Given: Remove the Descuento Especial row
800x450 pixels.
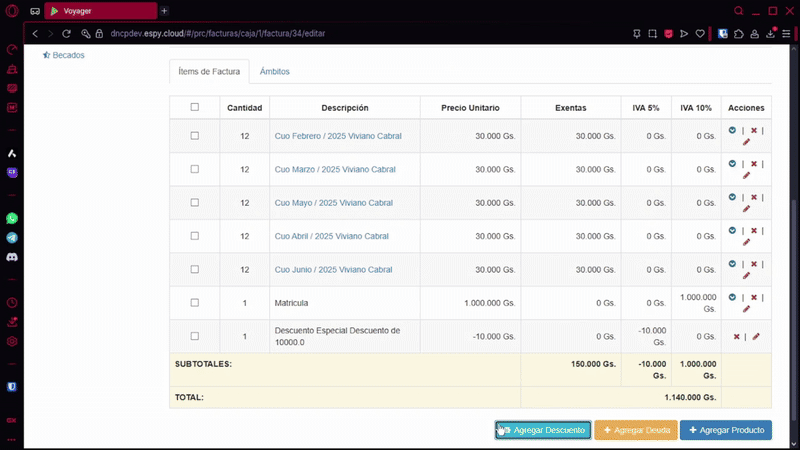Looking at the screenshot, I should (737, 337).
